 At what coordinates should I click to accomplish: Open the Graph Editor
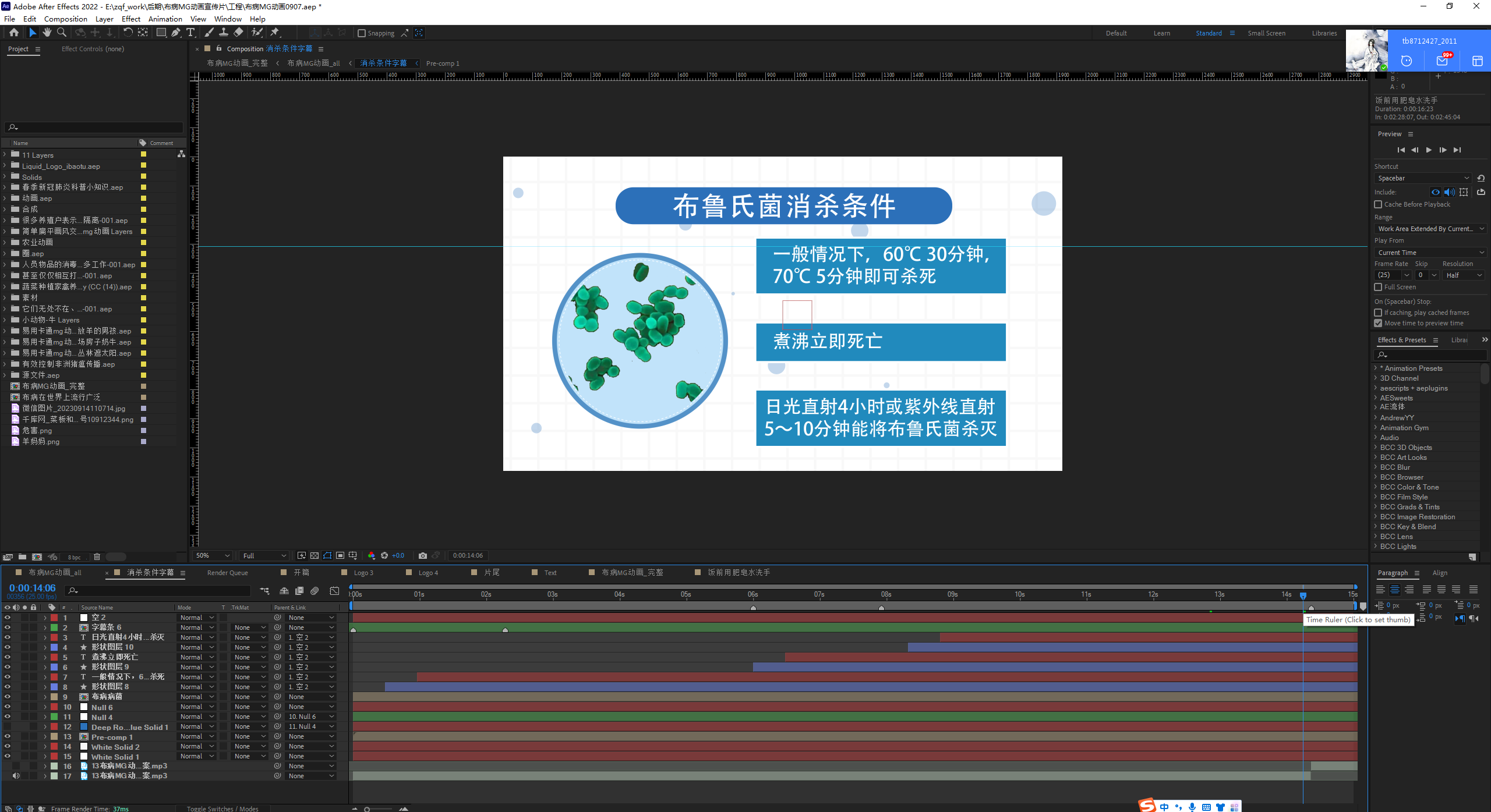coord(334,591)
